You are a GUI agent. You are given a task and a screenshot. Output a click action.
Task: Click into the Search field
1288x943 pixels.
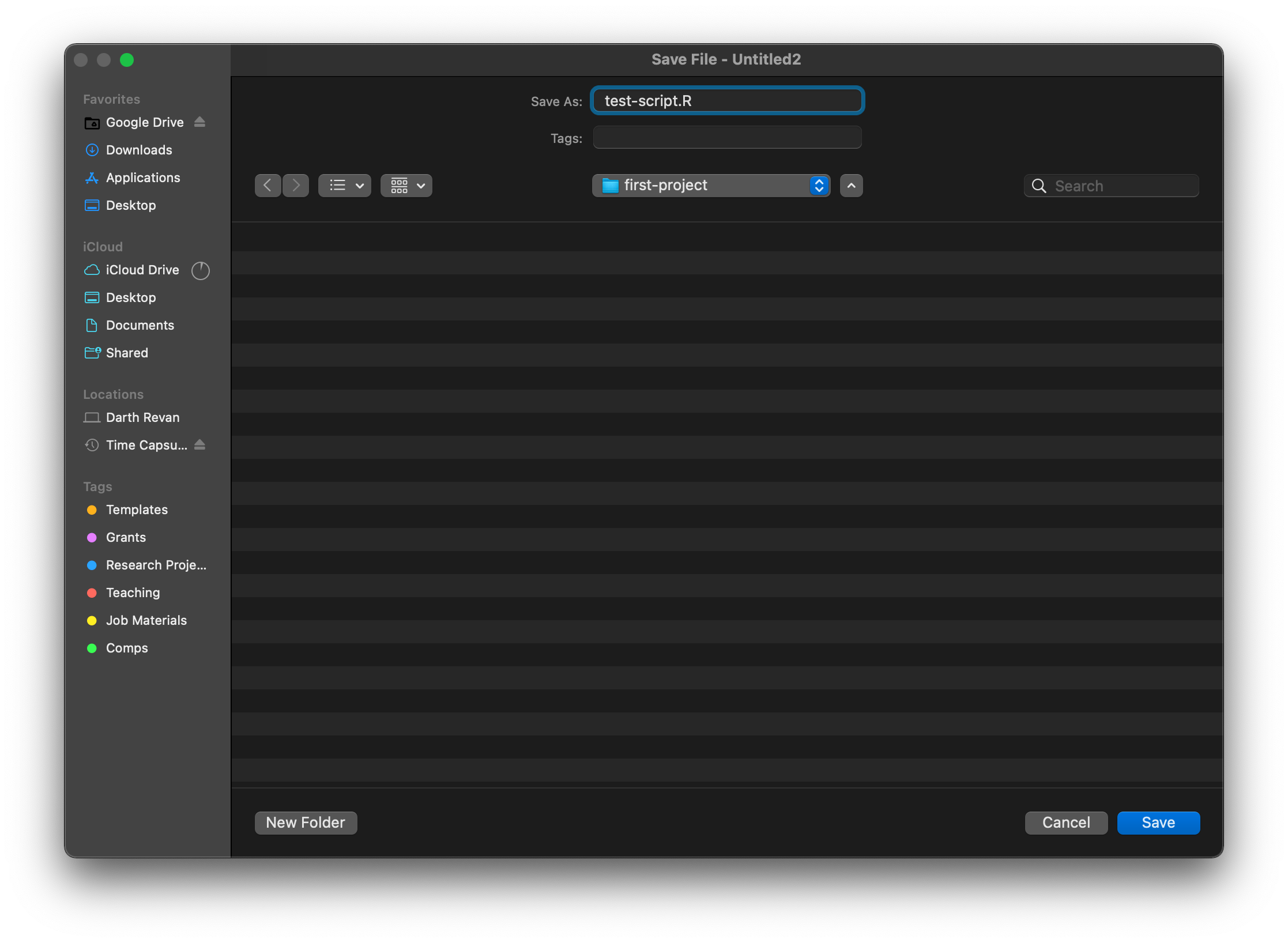click(1111, 186)
